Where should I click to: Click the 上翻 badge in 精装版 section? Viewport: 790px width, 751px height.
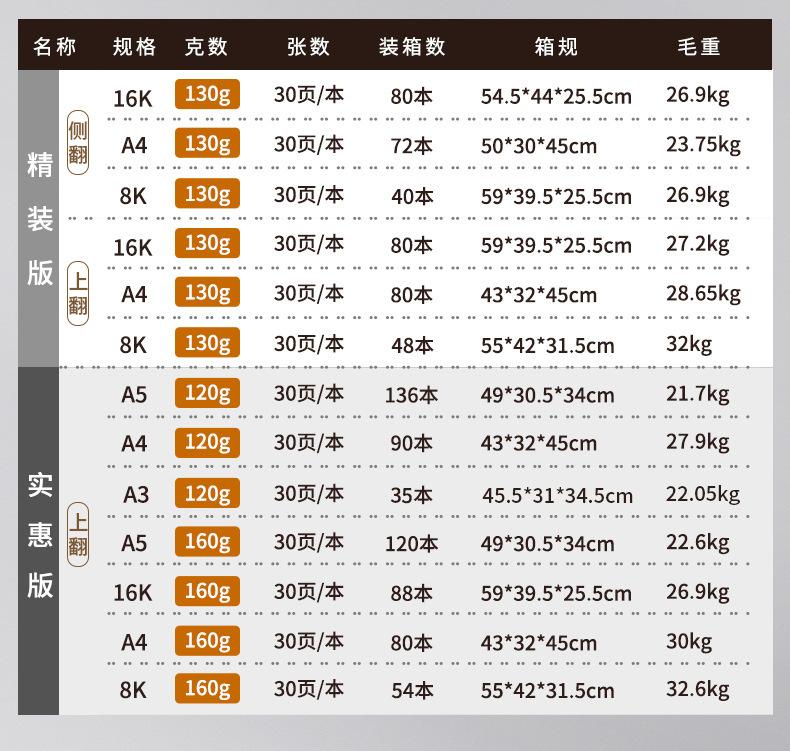coord(78,294)
